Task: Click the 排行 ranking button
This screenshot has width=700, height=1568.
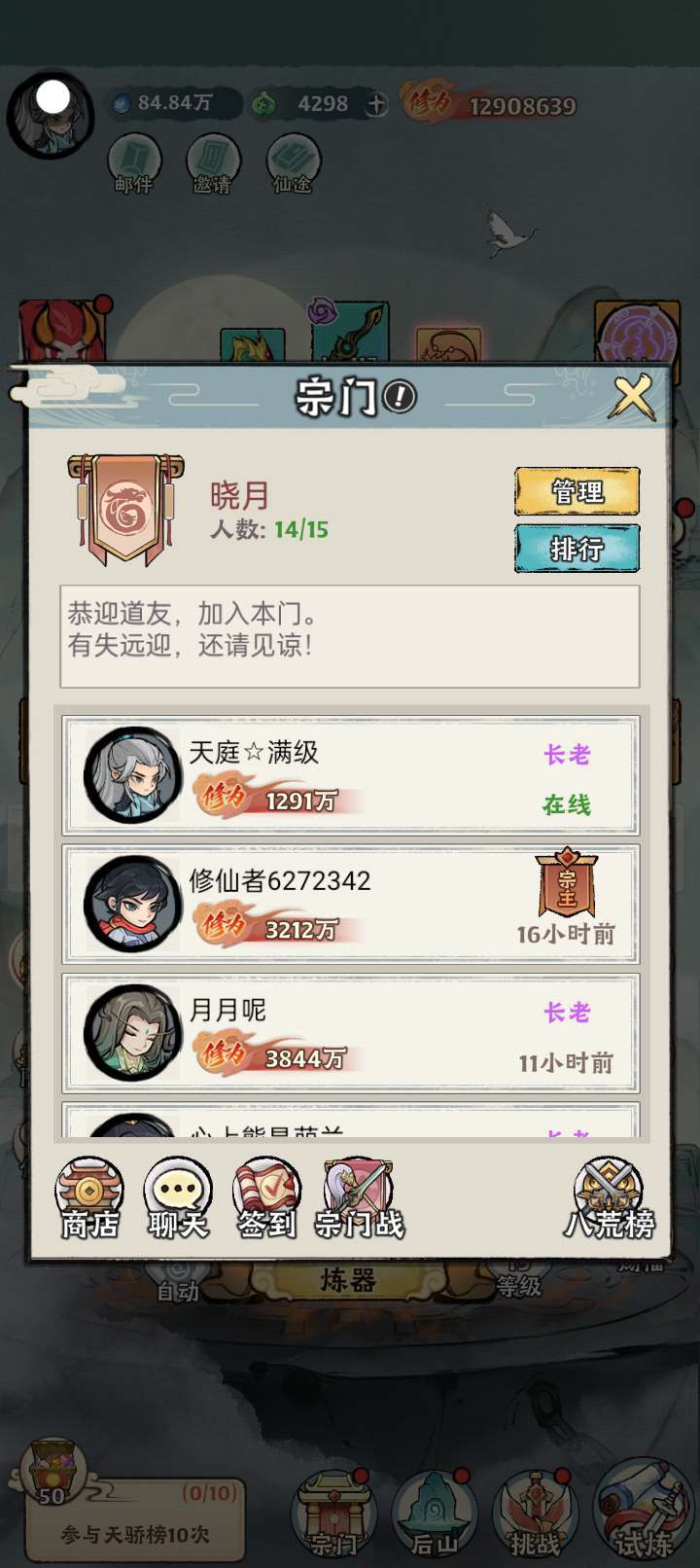Action: tap(577, 549)
